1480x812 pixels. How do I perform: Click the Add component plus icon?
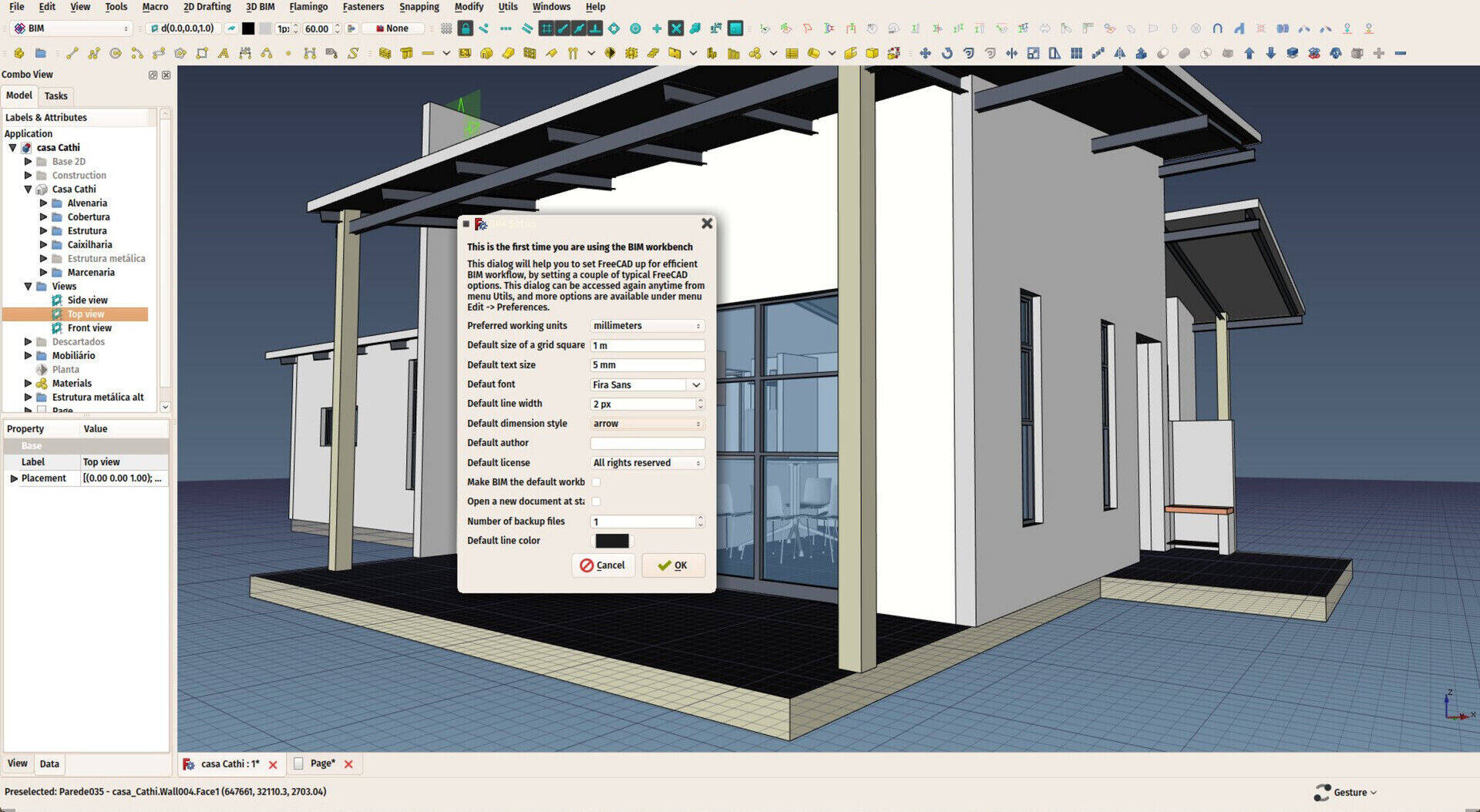coord(1378,53)
